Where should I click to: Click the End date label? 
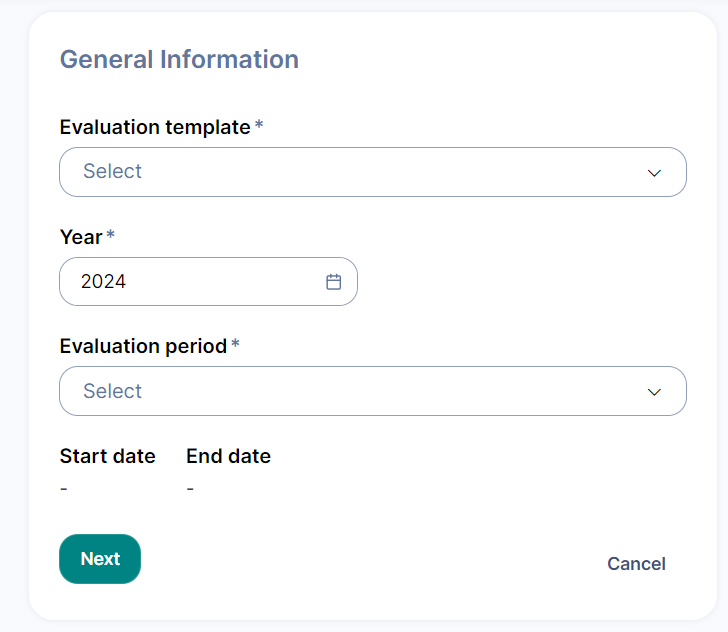[x=228, y=456]
